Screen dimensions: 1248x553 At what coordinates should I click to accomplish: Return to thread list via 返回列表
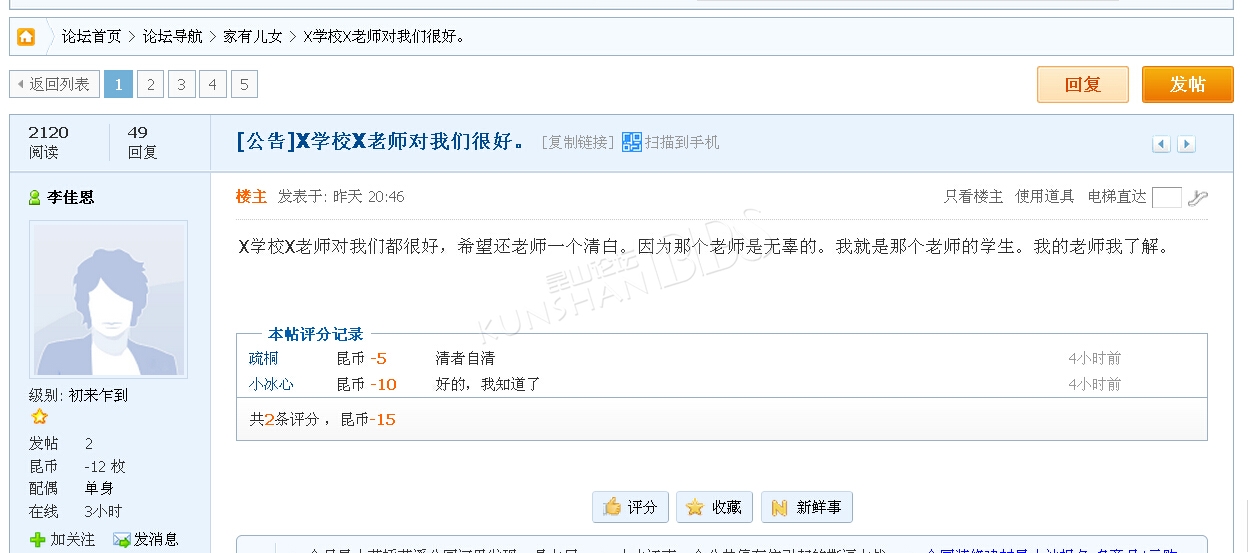[54, 84]
